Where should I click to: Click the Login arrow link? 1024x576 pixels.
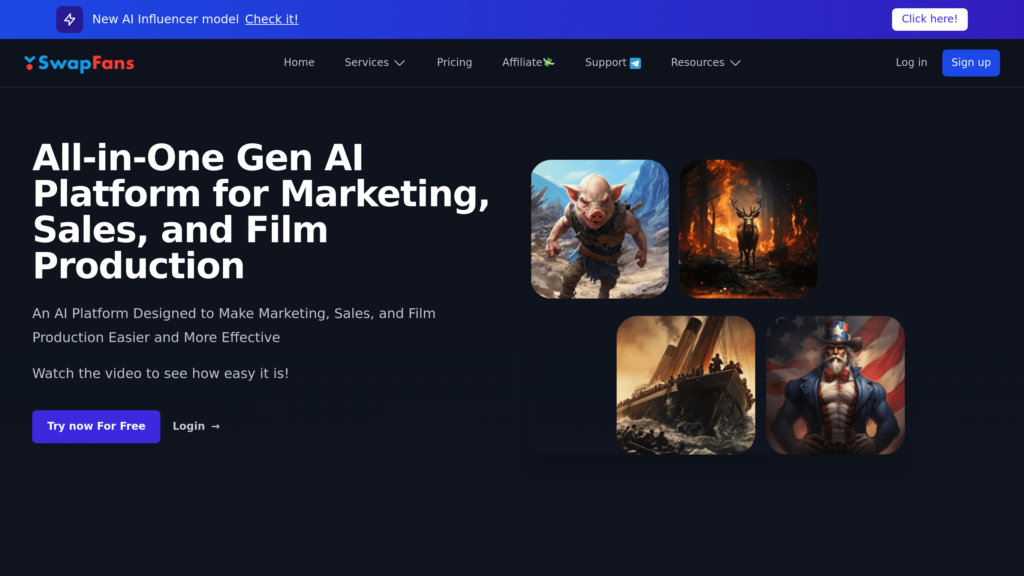click(196, 426)
